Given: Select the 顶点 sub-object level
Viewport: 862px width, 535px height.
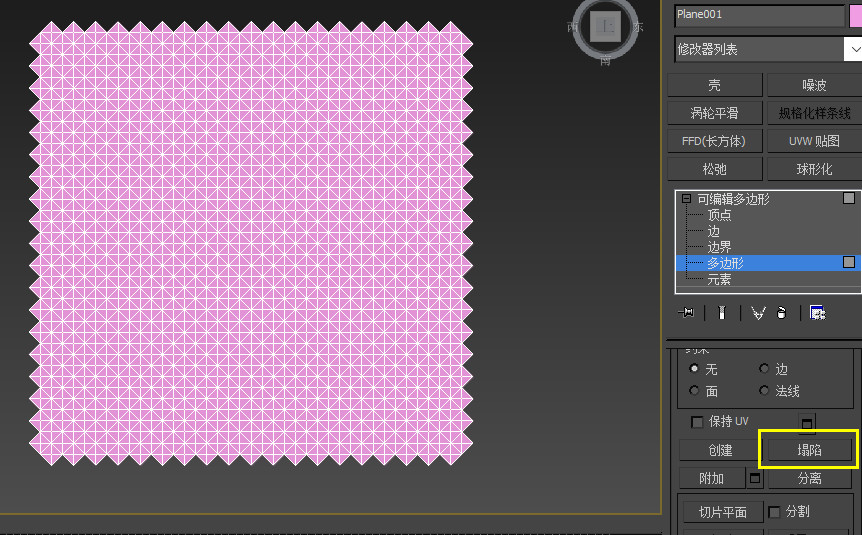Looking at the screenshot, I should point(719,215).
